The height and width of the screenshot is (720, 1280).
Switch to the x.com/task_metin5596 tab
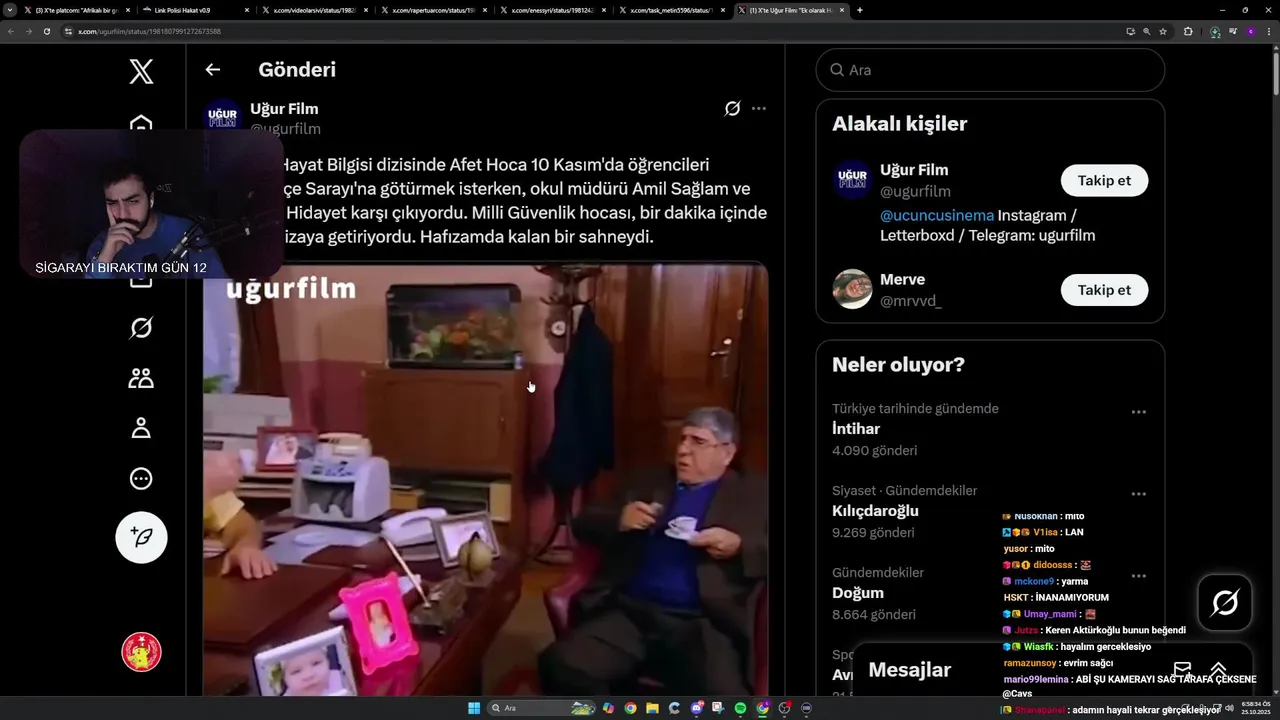coord(673,10)
